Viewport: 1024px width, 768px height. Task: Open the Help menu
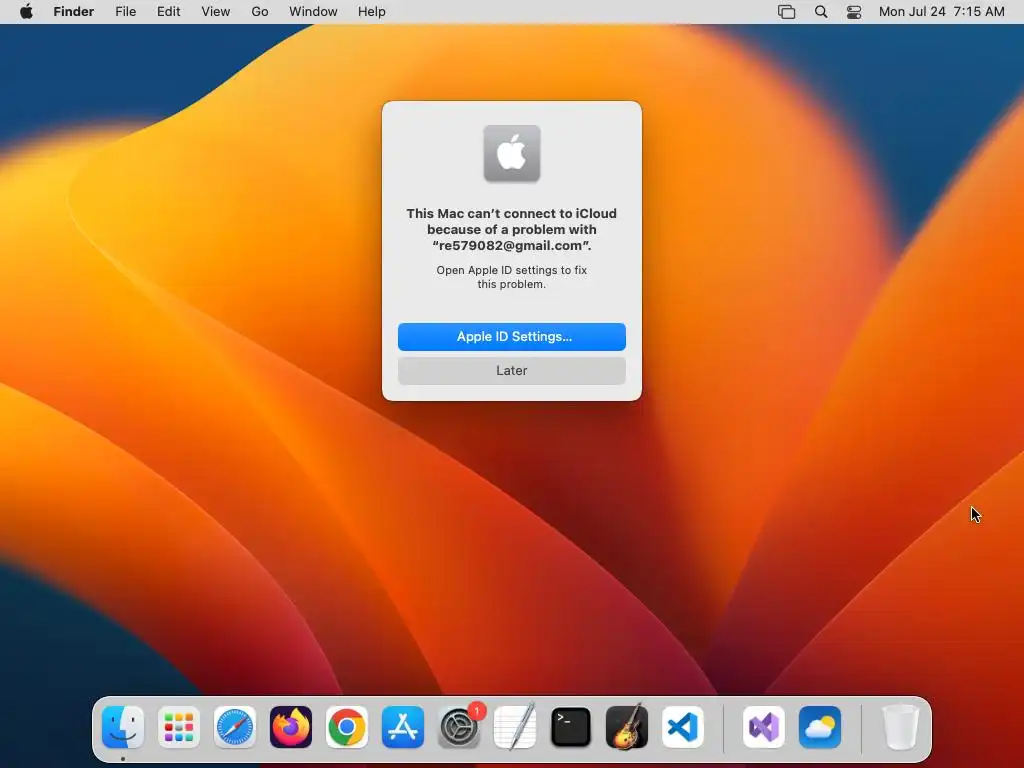(372, 12)
